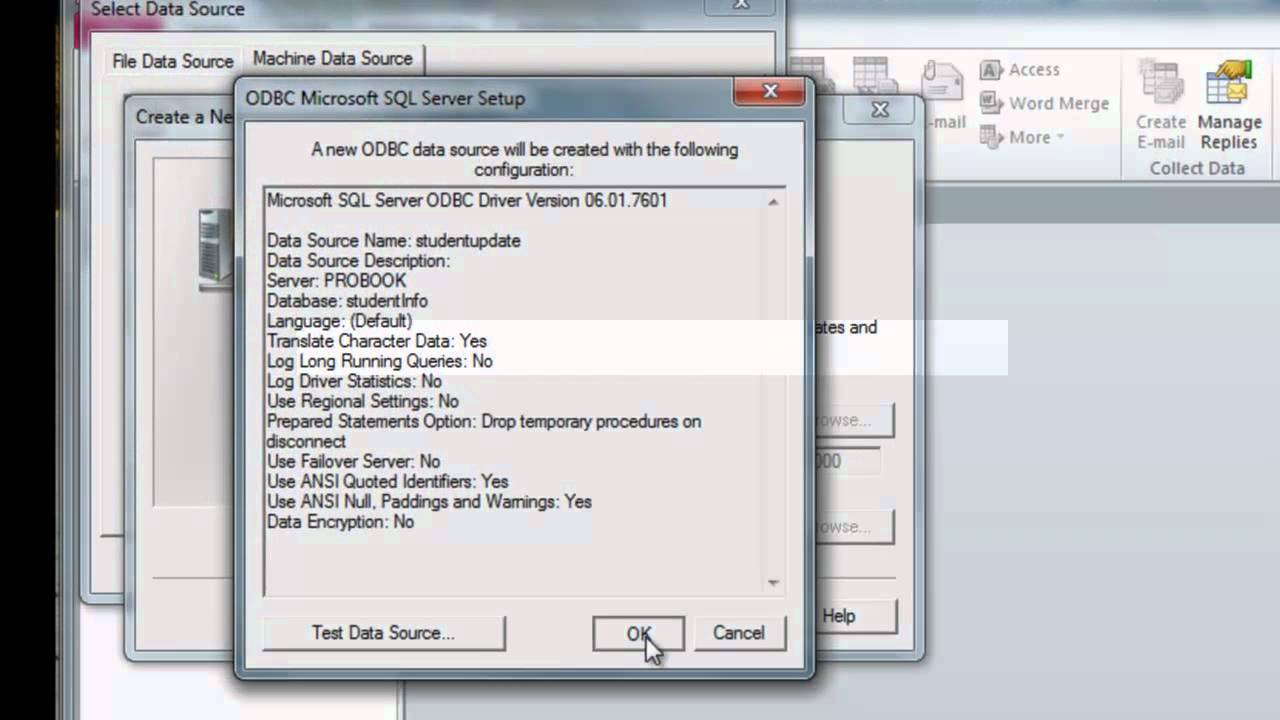Viewport: 1280px width, 720px height.
Task: Test the data source connection
Action: 383,633
